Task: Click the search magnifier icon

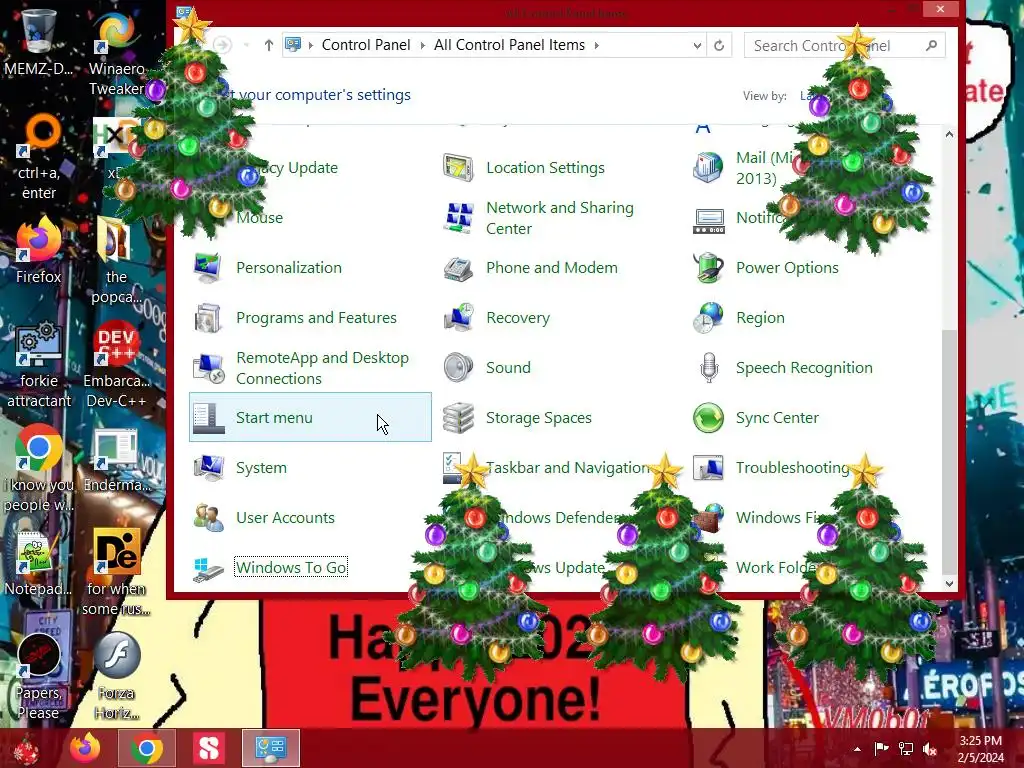Action: click(931, 45)
